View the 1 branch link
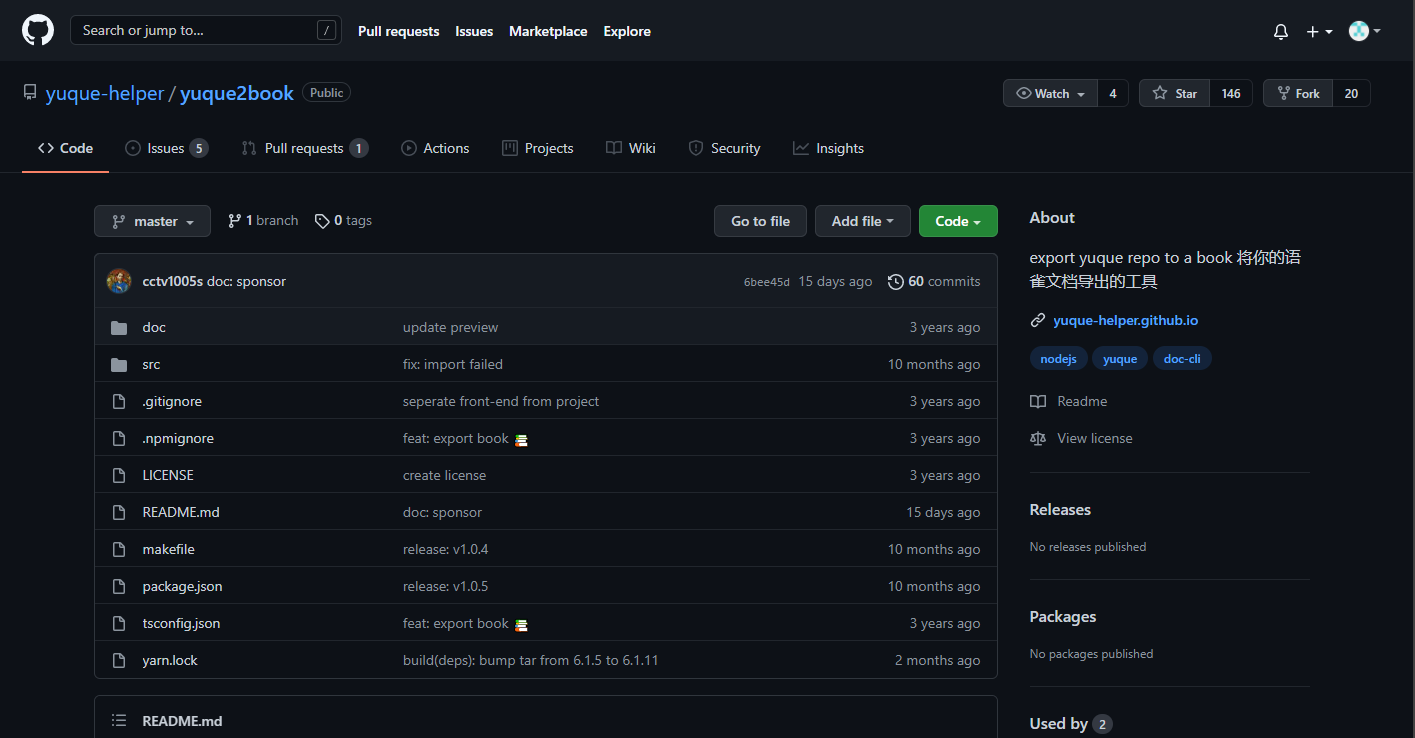Screen dimensions: 1415x738 point(263,220)
